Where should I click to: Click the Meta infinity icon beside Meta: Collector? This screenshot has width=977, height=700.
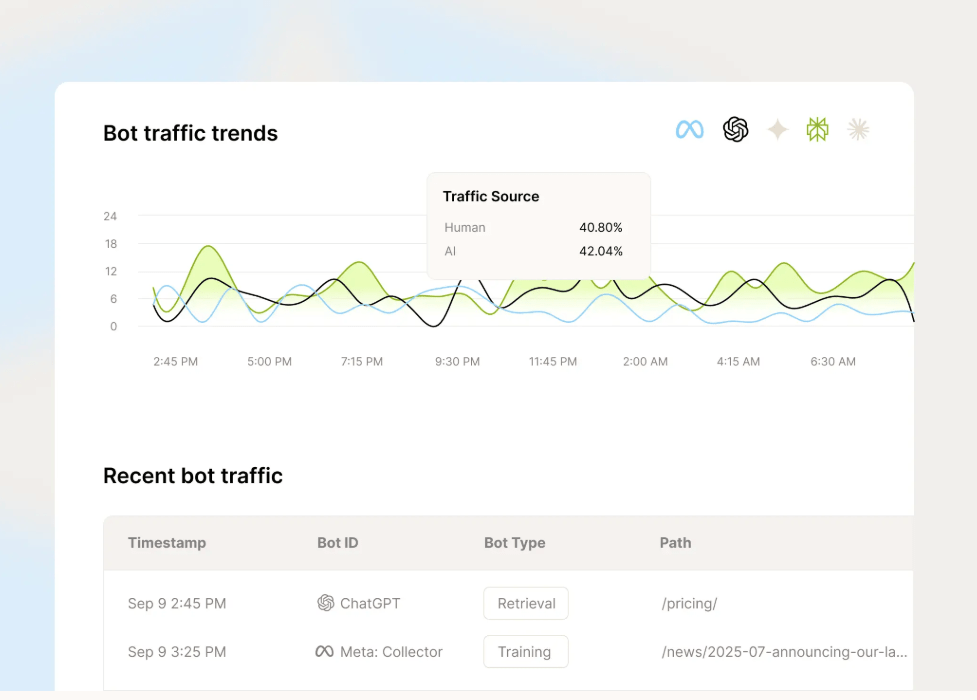coord(324,651)
